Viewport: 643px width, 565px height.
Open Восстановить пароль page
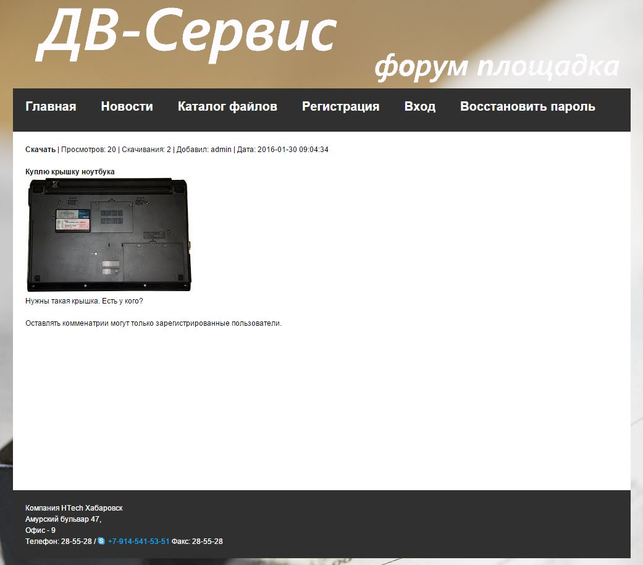pos(528,107)
